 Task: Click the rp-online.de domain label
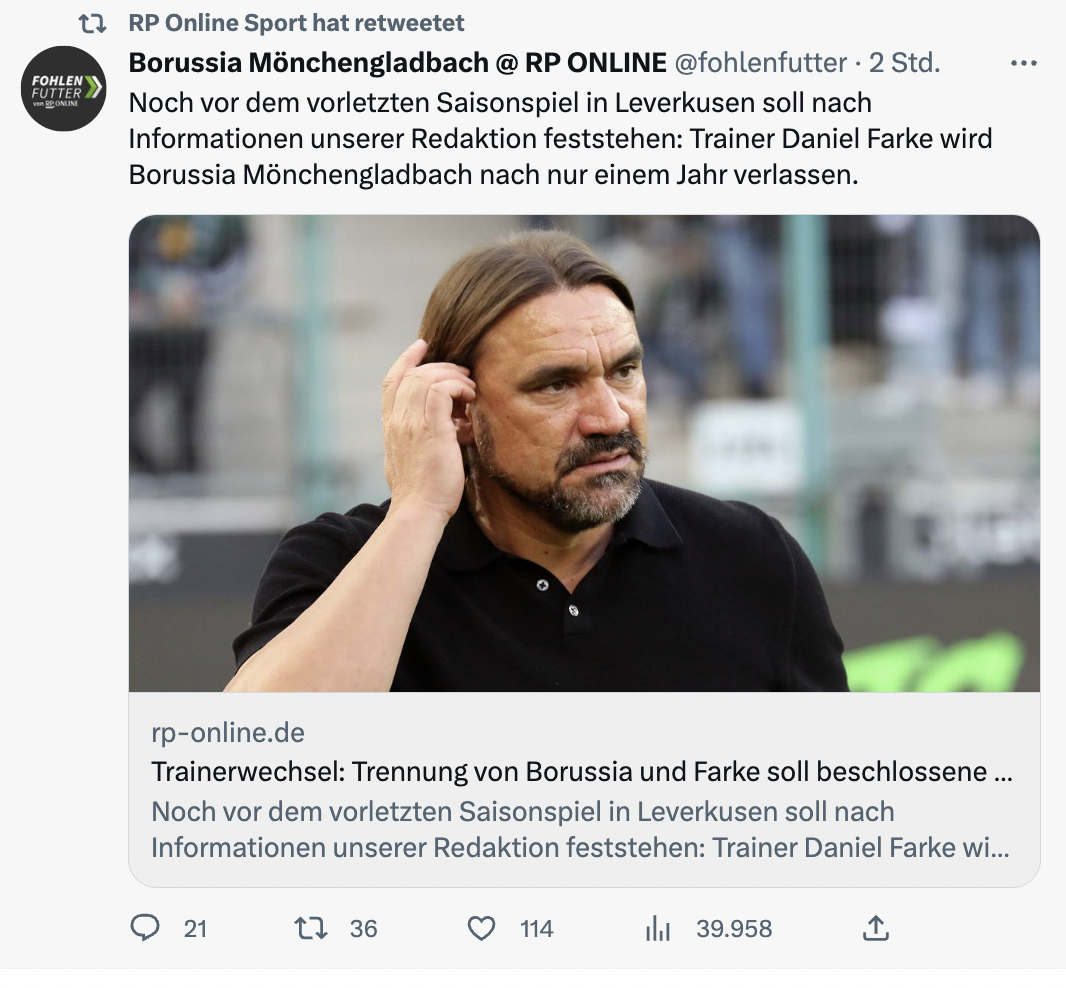pyautogui.click(x=228, y=732)
